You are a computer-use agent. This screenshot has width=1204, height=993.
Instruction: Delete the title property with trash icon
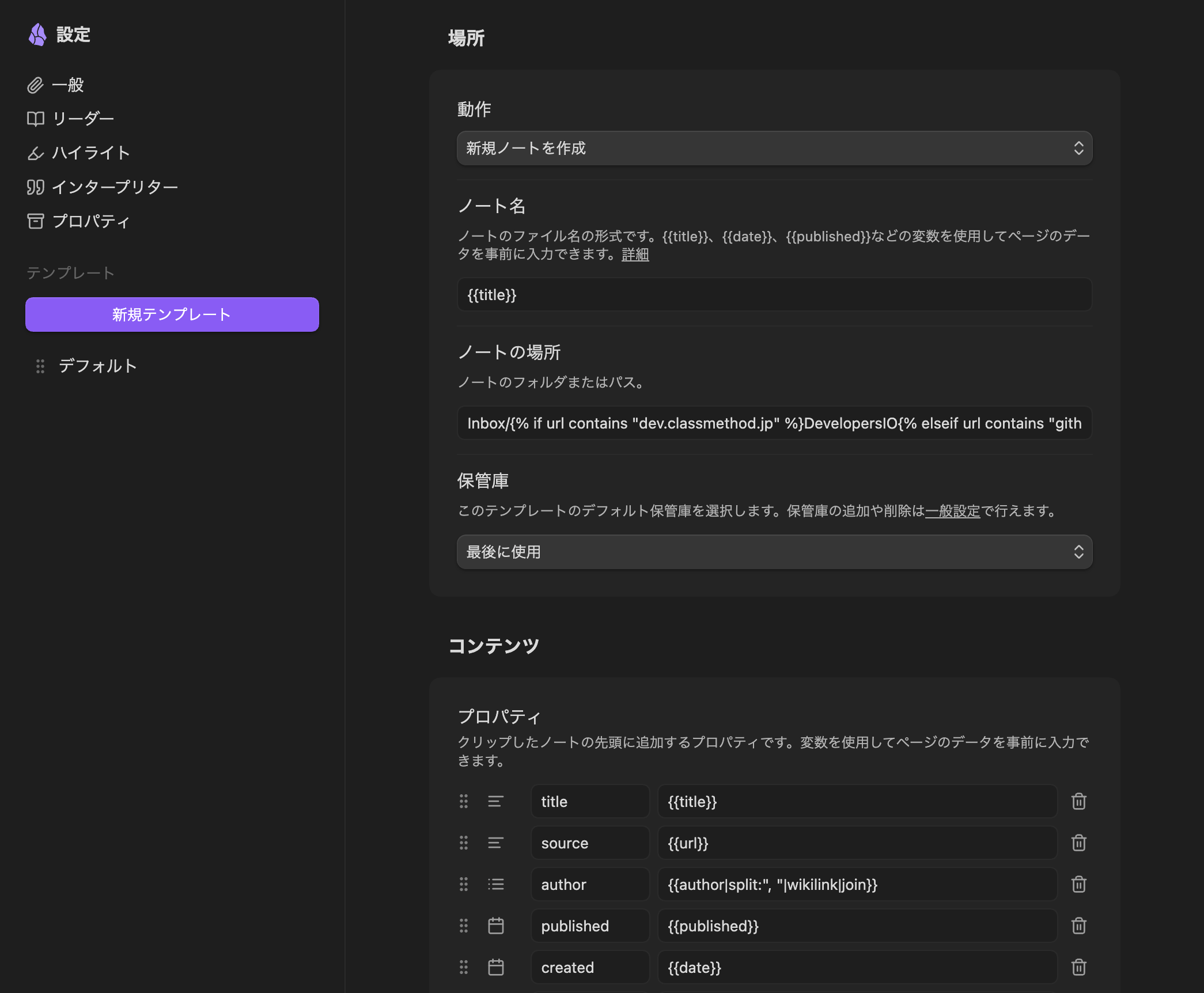point(1078,801)
